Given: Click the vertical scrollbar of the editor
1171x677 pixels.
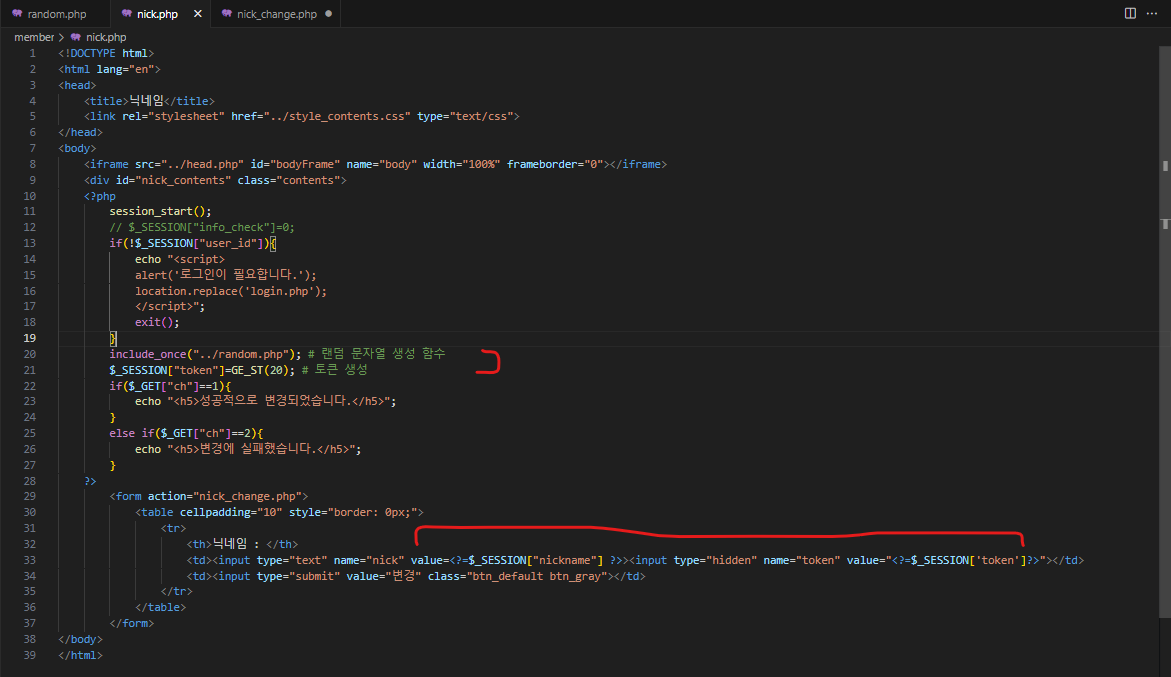Looking at the screenshot, I should pyautogui.click(x=1165, y=331).
